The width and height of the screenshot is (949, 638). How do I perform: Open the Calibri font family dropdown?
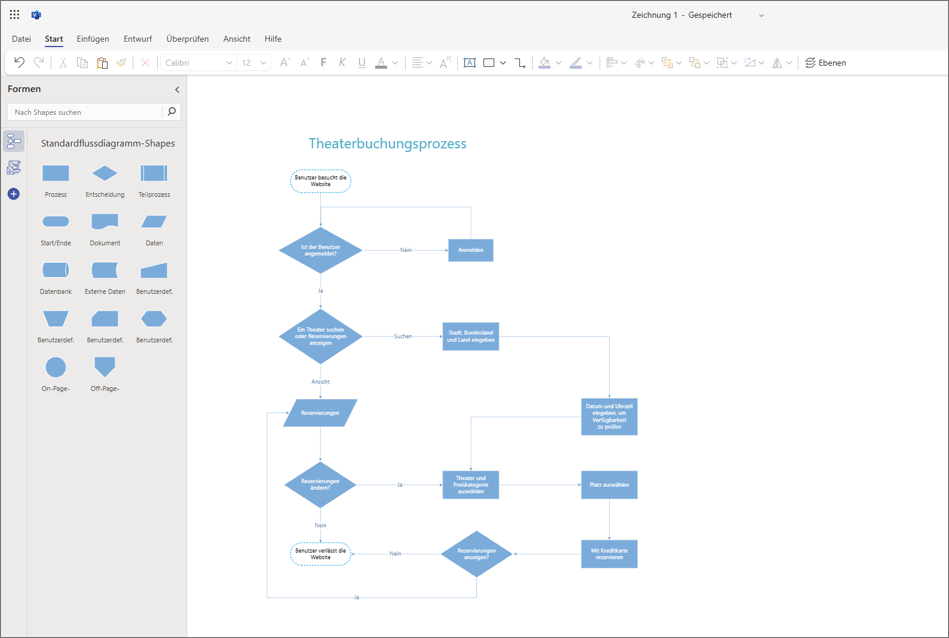click(229, 62)
